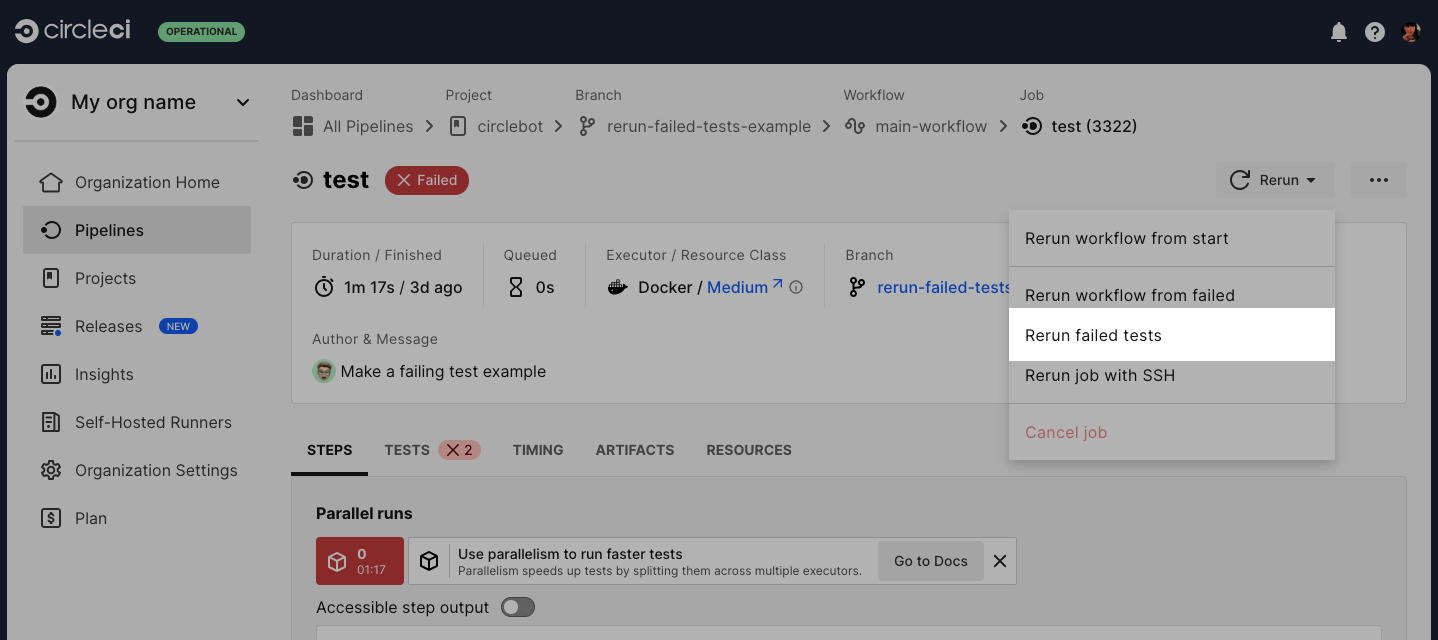Open the notifications bell
Screen dimensions: 1438x640
pyautogui.click(x=1339, y=32)
